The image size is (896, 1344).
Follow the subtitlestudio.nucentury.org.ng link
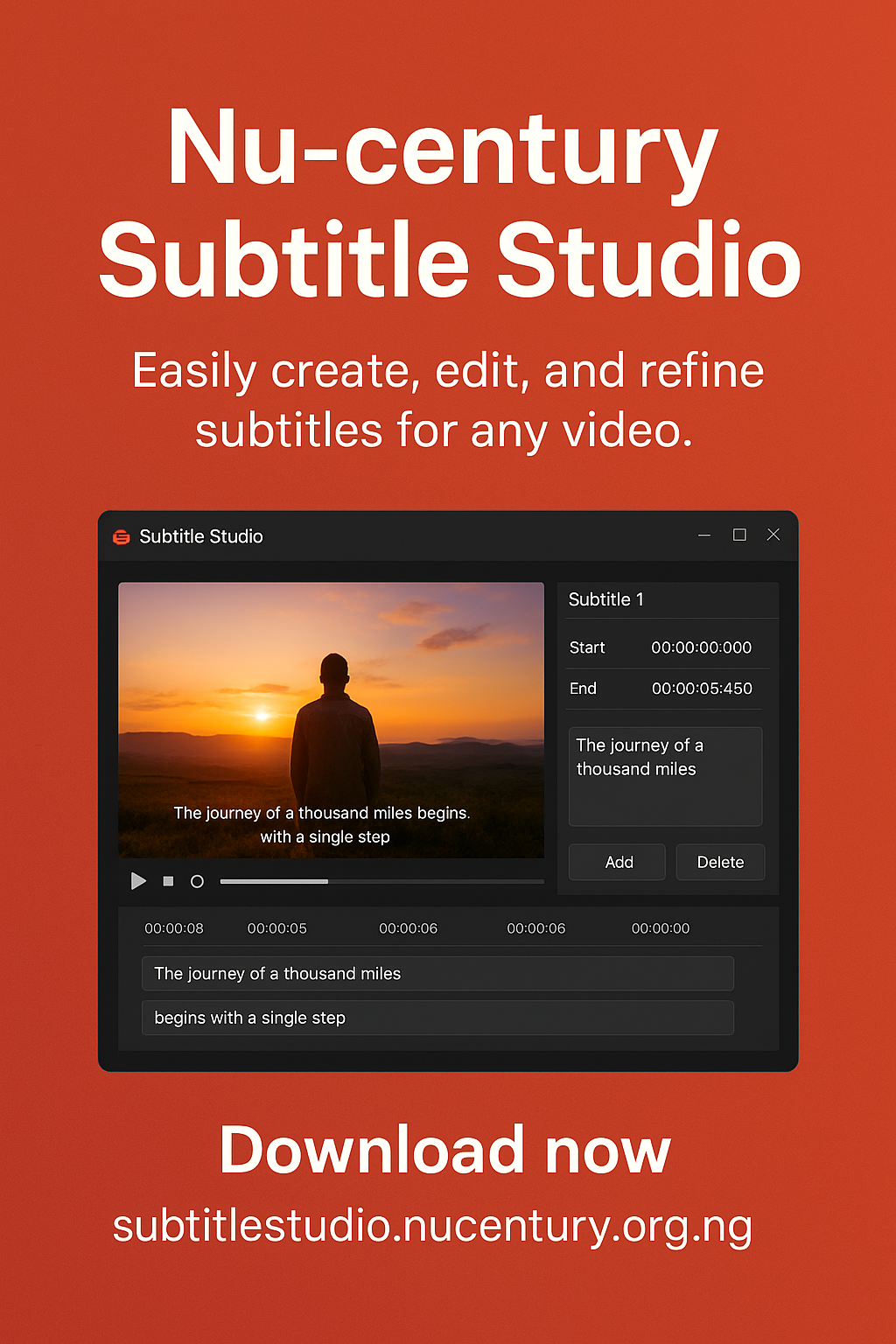[432, 1225]
